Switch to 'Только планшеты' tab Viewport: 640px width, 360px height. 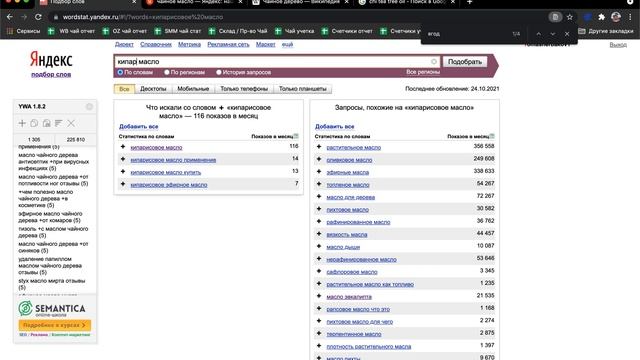point(302,89)
